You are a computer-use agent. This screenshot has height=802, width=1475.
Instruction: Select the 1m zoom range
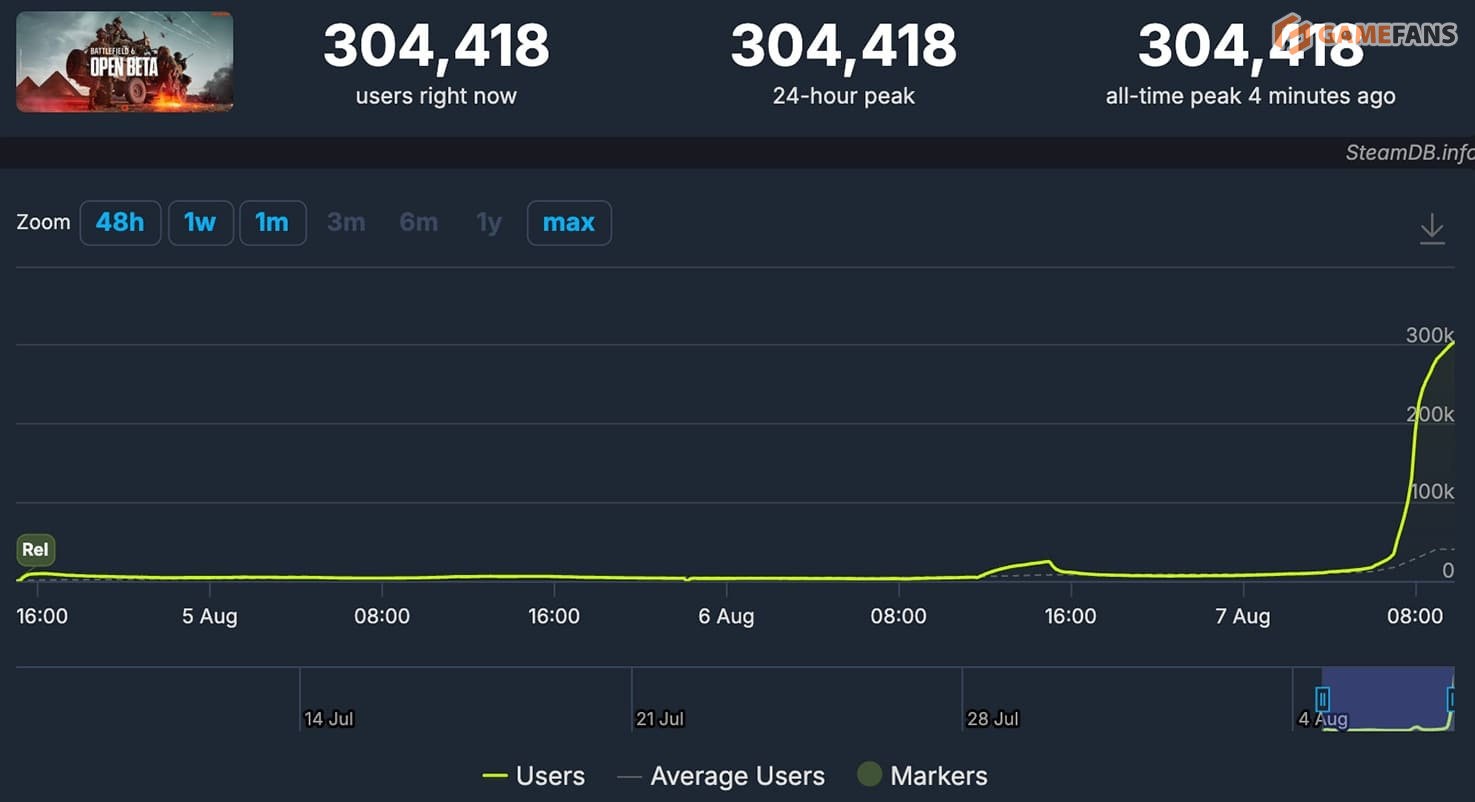(272, 222)
